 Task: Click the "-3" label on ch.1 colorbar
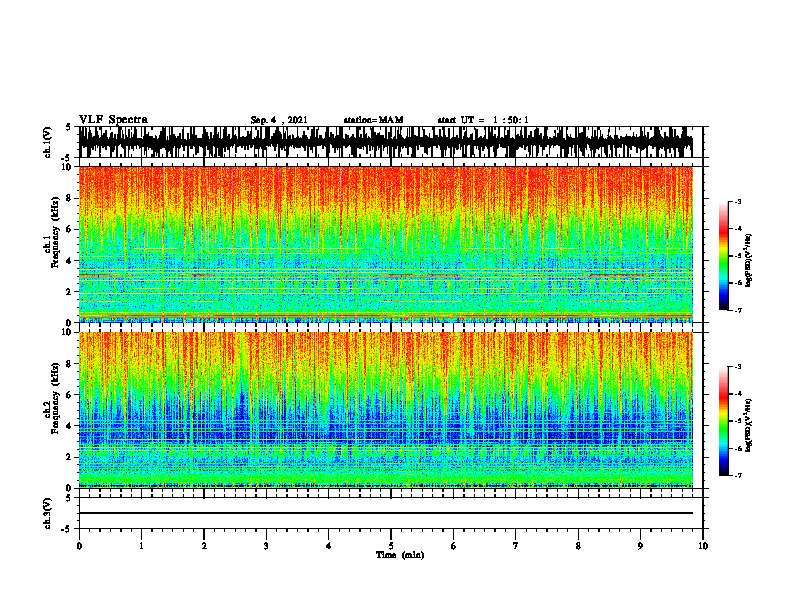738,201
